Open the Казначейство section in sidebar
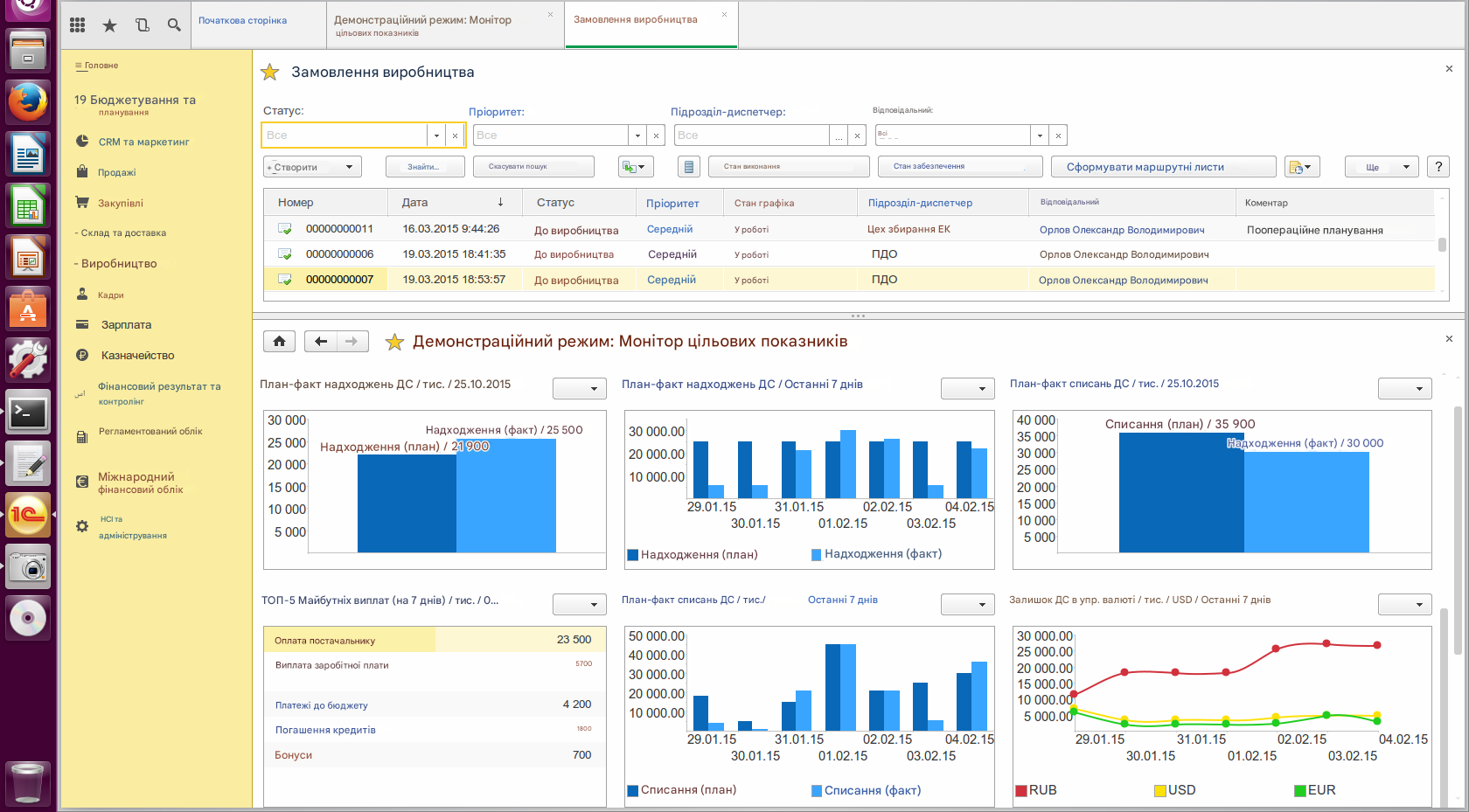 coord(137,356)
